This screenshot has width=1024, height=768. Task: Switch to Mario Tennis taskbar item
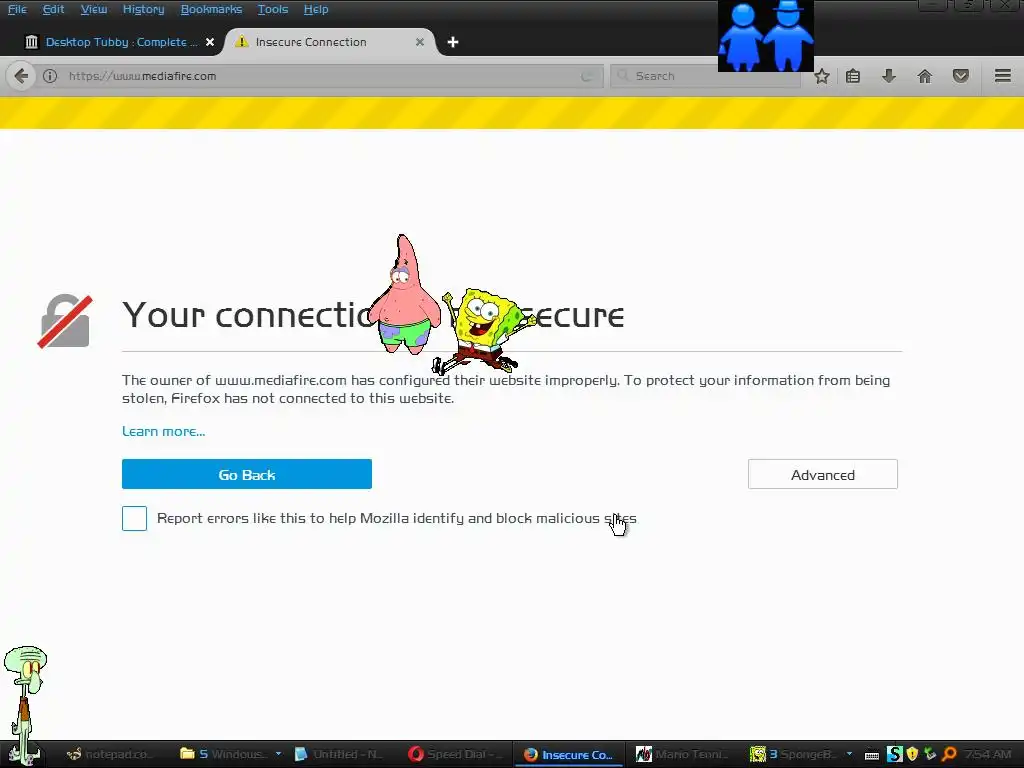[682, 755]
